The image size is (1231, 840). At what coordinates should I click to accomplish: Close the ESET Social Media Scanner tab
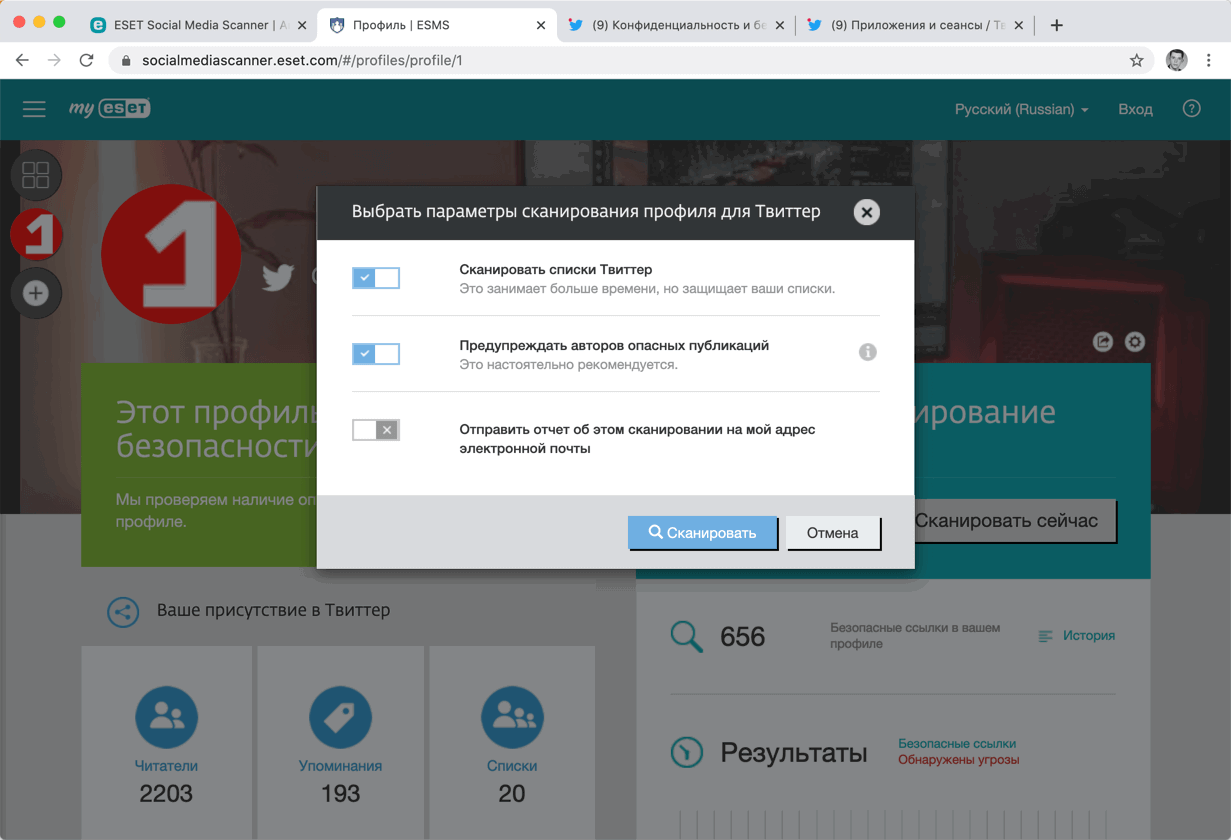302,25
